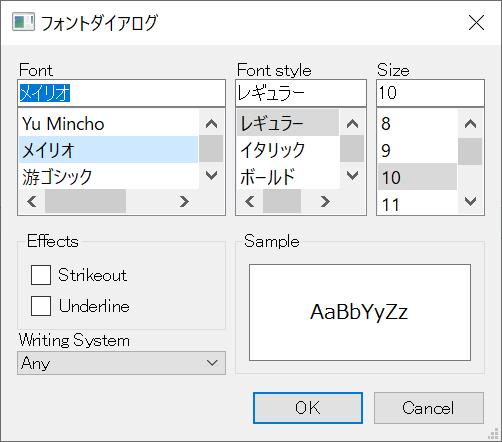This screenshot has width=502, height=442.
Task: Click Font style list scroll up arrow
Action: (x=352, y=124)
